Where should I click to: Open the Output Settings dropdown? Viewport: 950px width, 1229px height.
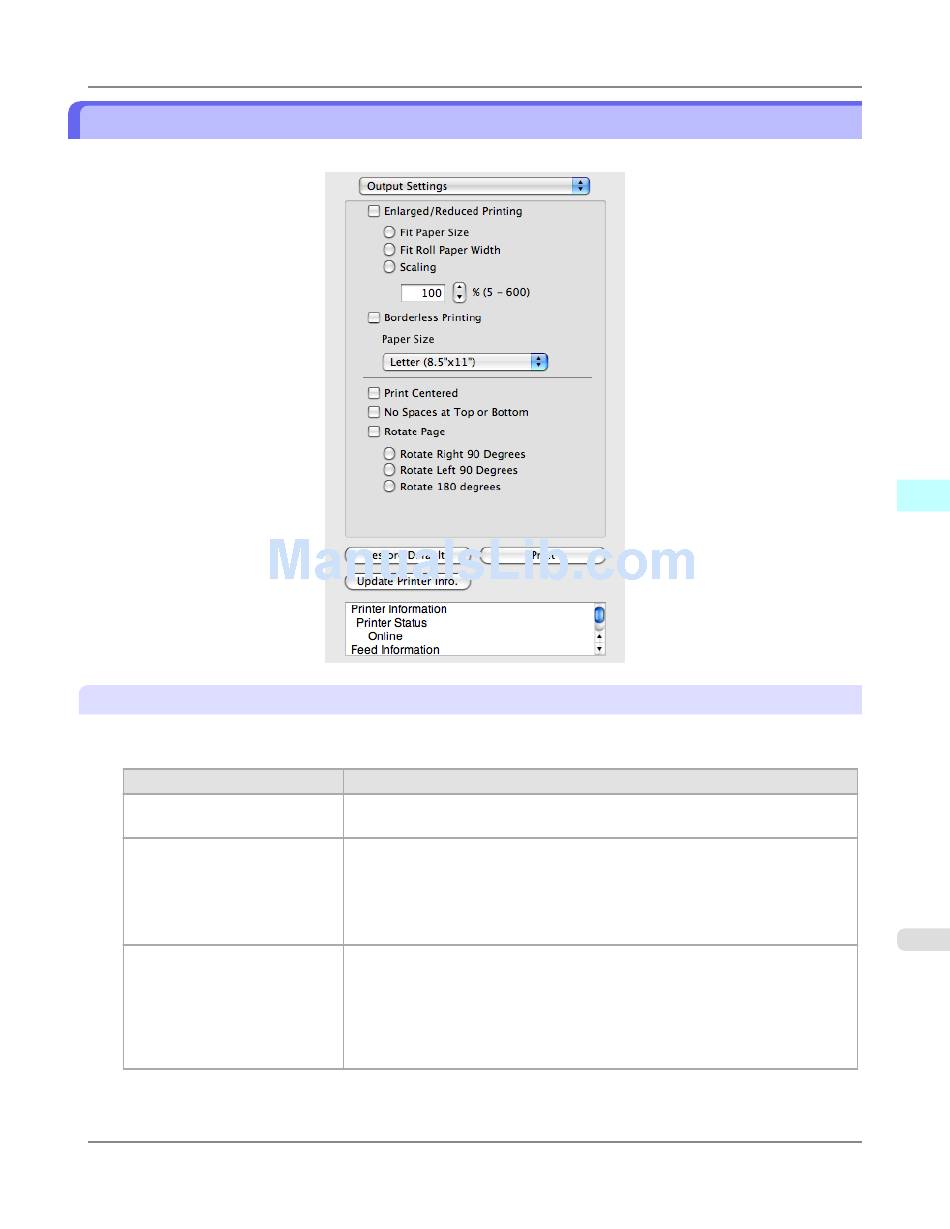pyautogui.click(x=474, y=186)
